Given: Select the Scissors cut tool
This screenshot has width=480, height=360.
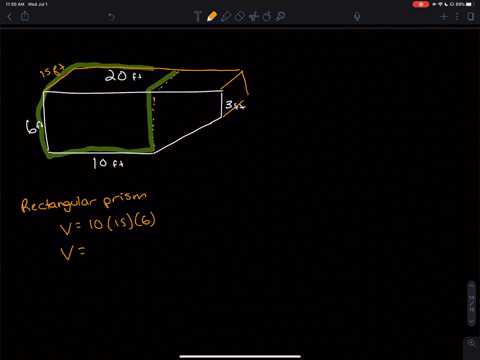Looking at the screenshot, I should pyautogui.click(x=254, y=16).
